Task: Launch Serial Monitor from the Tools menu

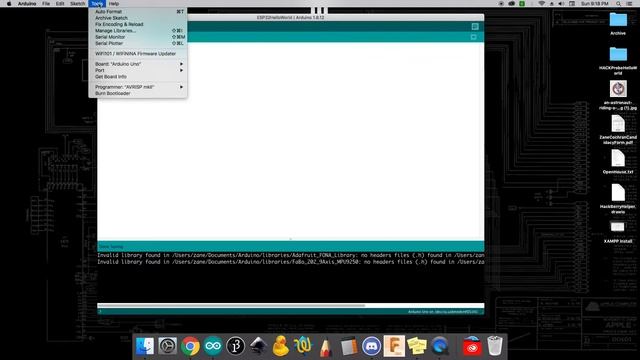Action: coord(138,37)
